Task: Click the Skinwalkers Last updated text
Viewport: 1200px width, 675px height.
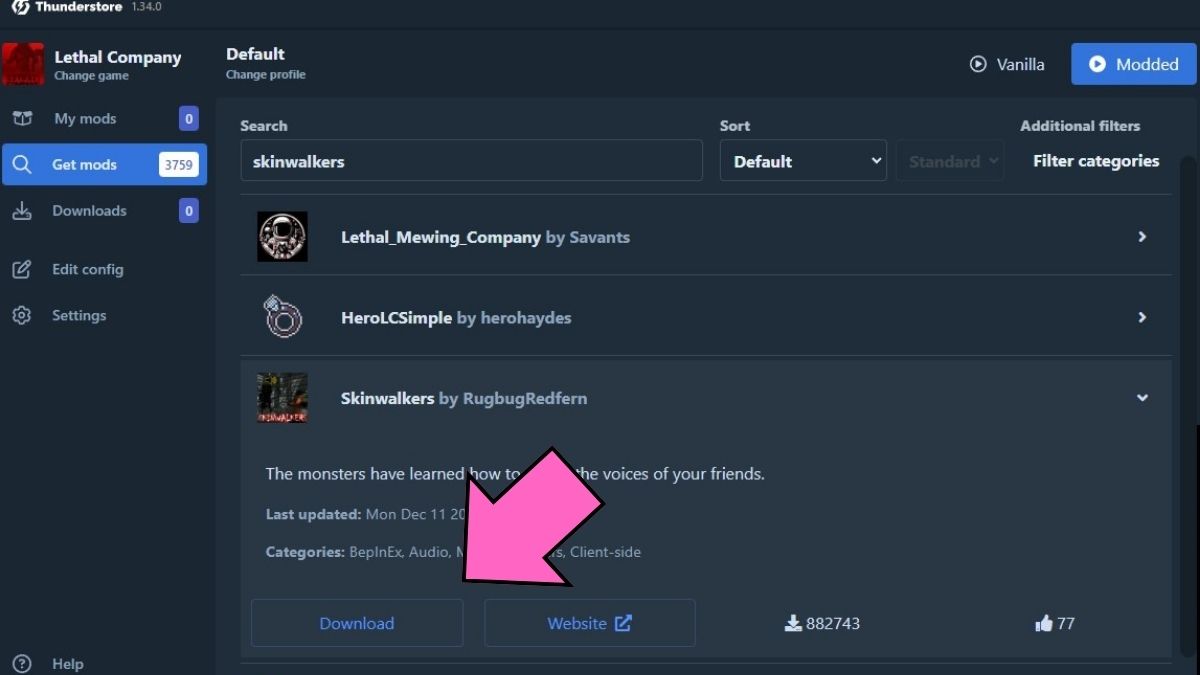Action: click(x=366, y=514)
